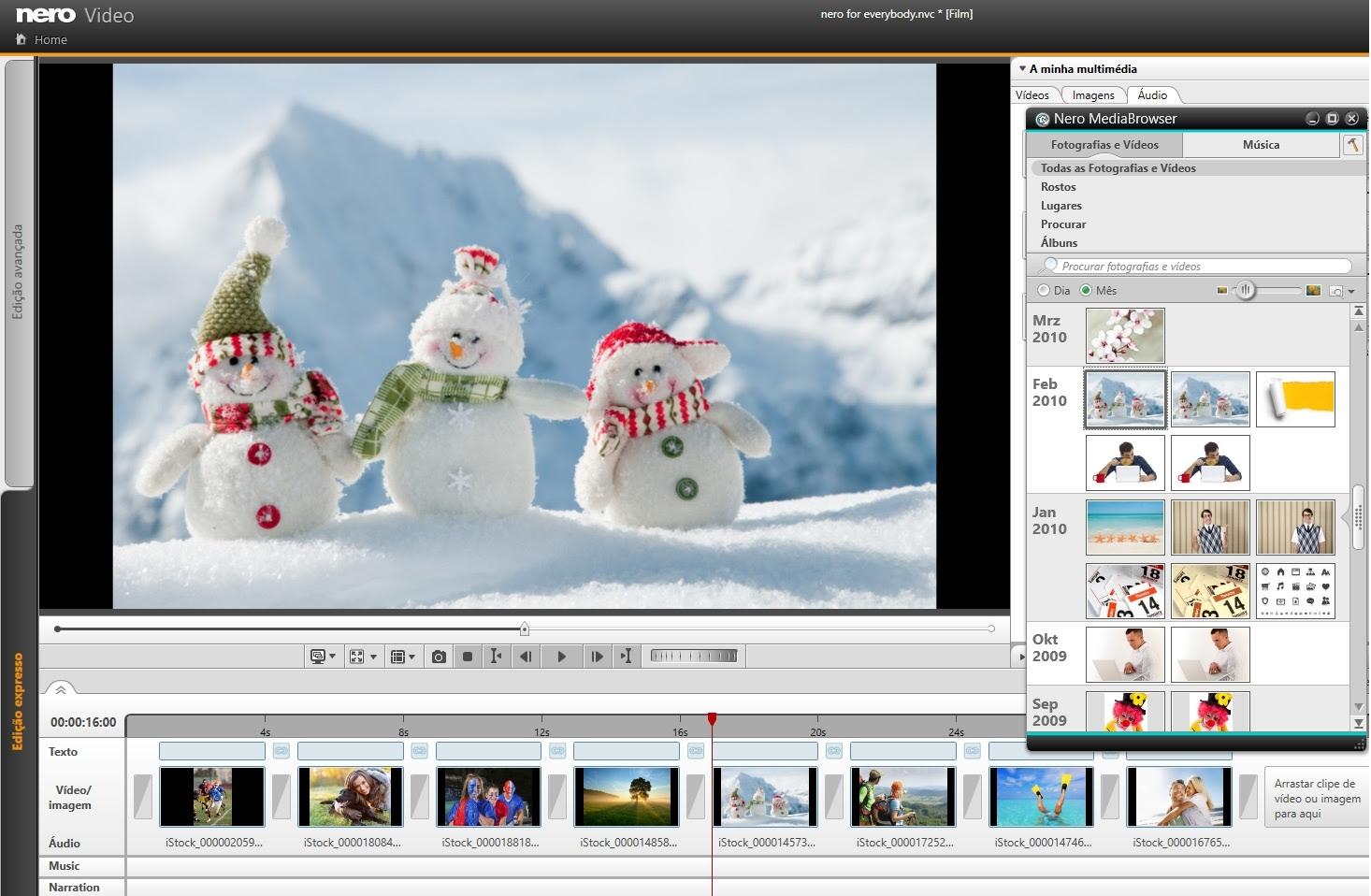1371x896 pixels.
Task: Switch to Fotografias e Vídeos tab
Action: click(x=1104, y=145)
